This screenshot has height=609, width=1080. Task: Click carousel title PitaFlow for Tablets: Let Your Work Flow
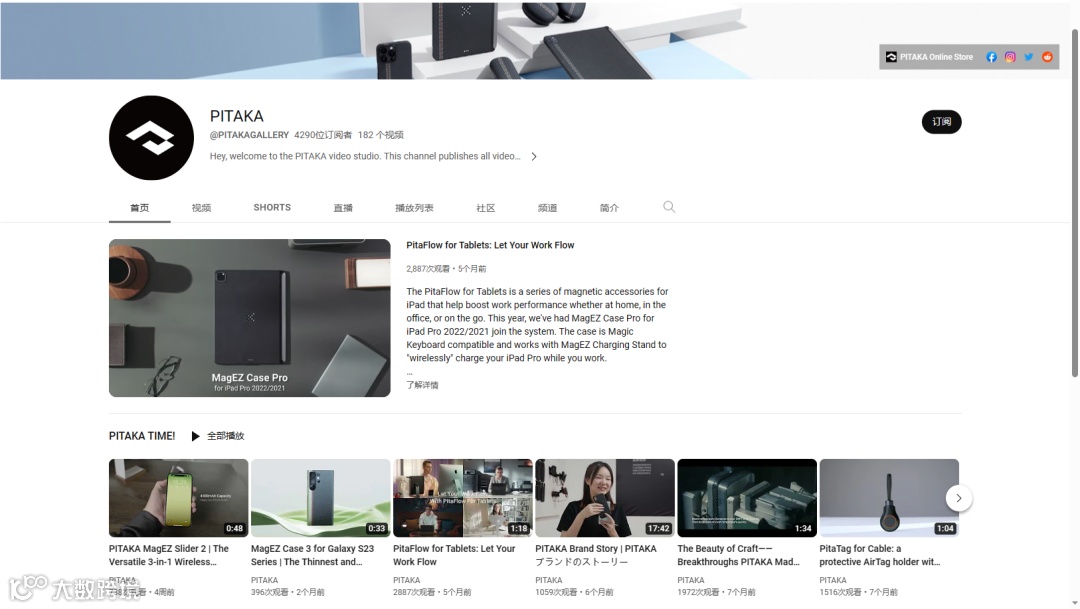coord(455,555)
